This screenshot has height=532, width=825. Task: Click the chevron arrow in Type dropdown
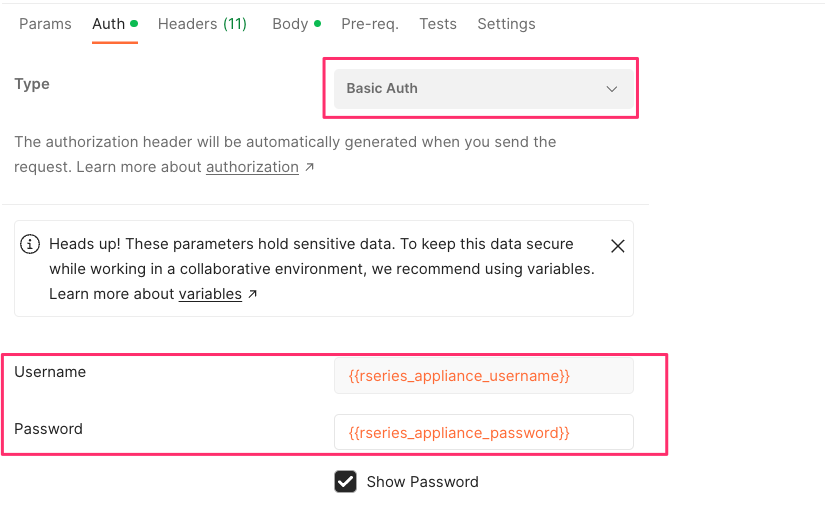tap(611, 89)
